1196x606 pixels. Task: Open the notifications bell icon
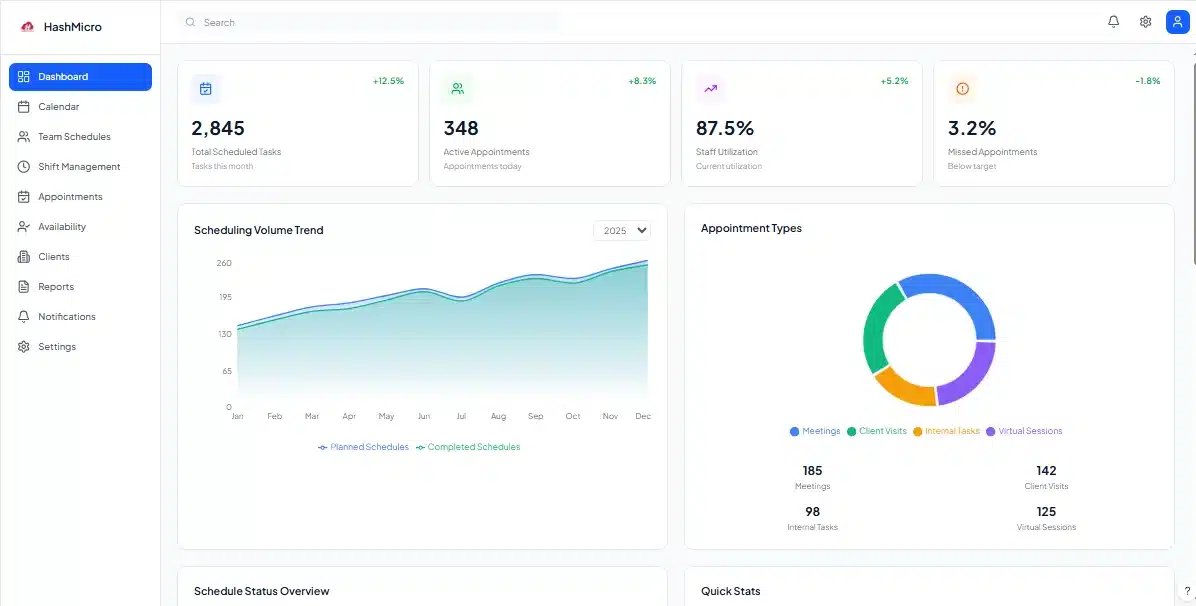point(1113,21)
